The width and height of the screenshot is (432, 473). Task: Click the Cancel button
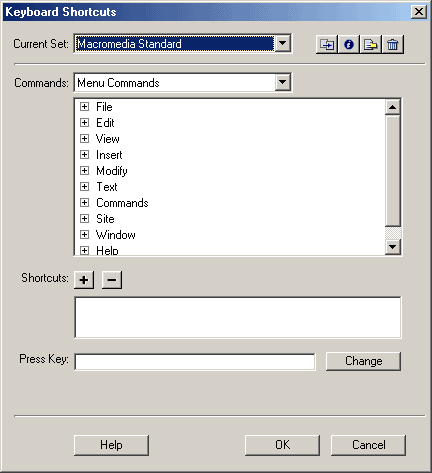368,445
